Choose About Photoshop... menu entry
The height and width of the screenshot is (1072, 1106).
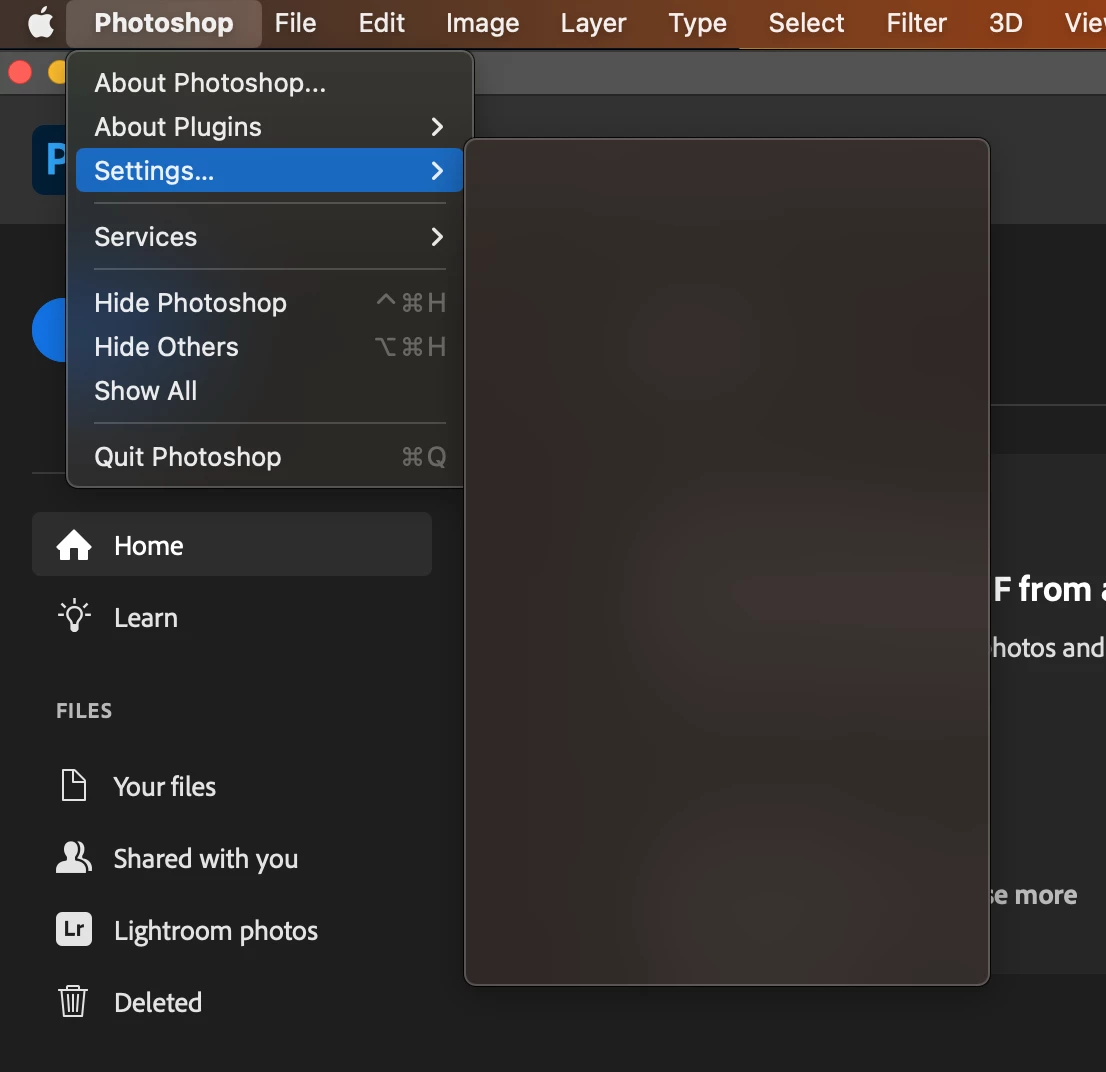(269, 83)
